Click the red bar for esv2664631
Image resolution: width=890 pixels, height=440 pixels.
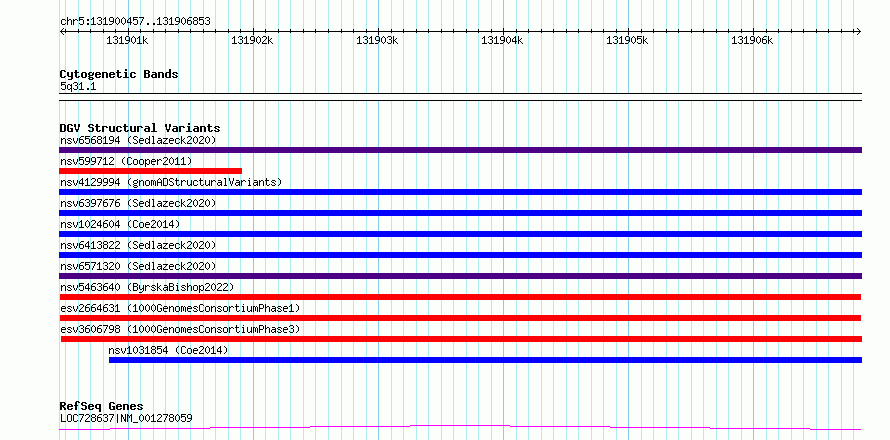coord(460,318)
